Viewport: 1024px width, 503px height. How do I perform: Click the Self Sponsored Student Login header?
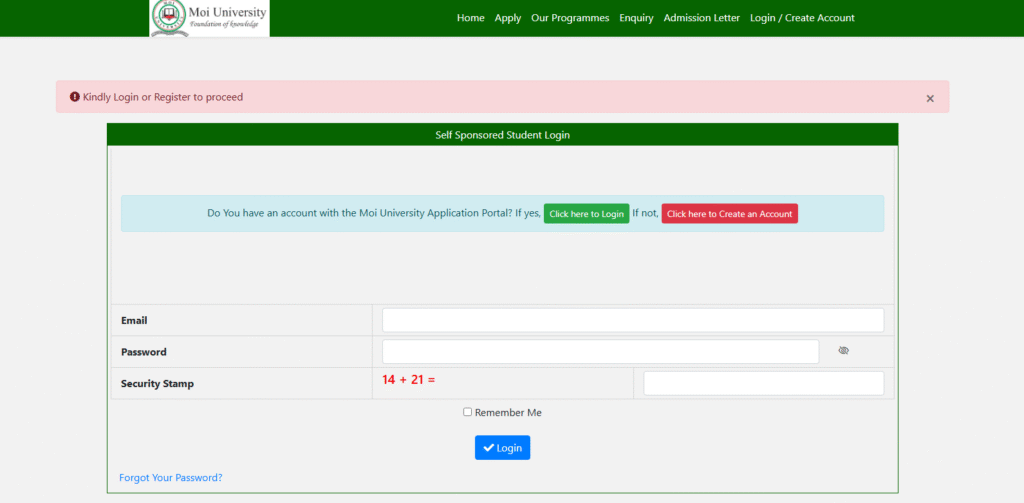pyautogui.click(x=502, y=135)
